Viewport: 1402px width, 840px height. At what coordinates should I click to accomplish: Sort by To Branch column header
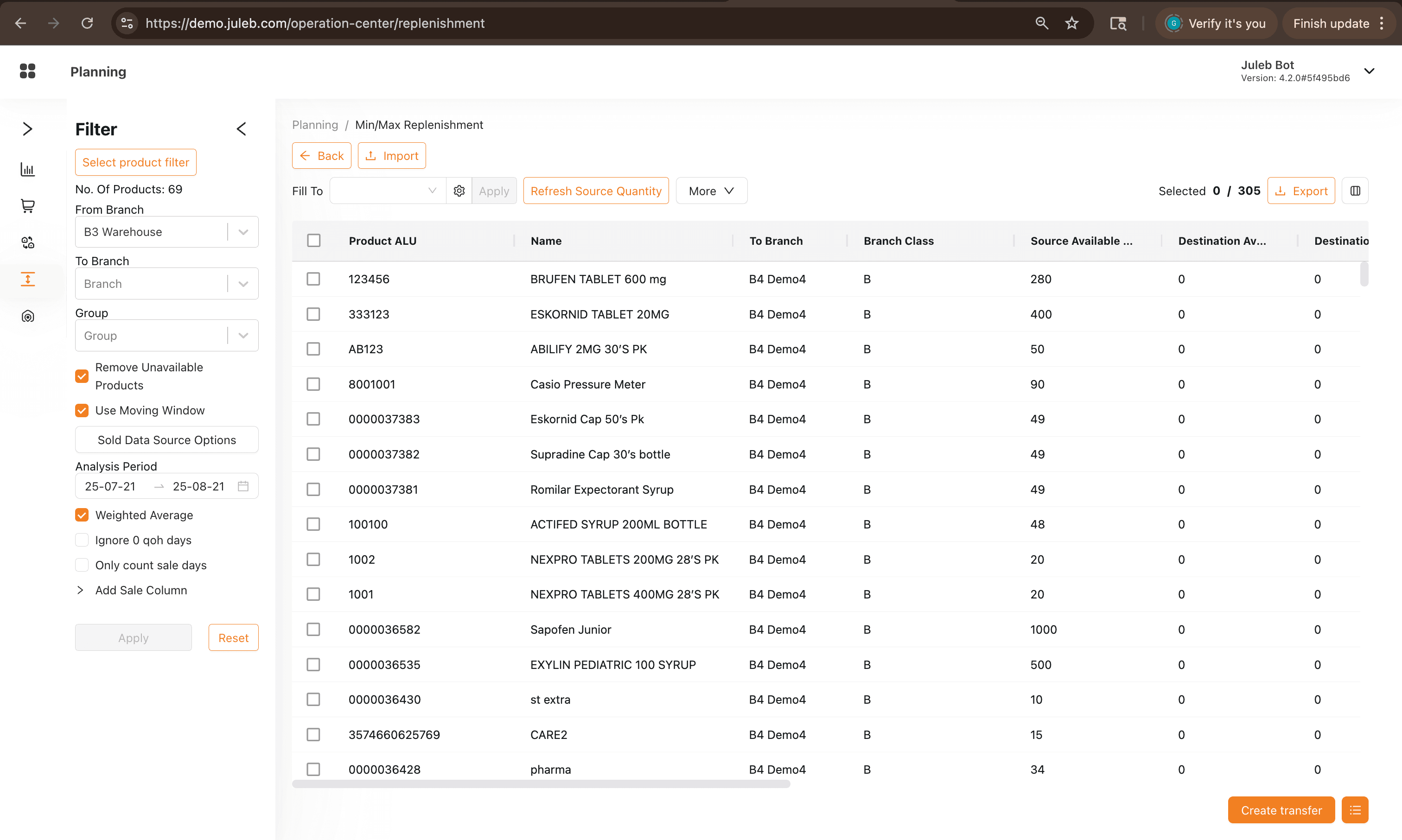[776, 241]
